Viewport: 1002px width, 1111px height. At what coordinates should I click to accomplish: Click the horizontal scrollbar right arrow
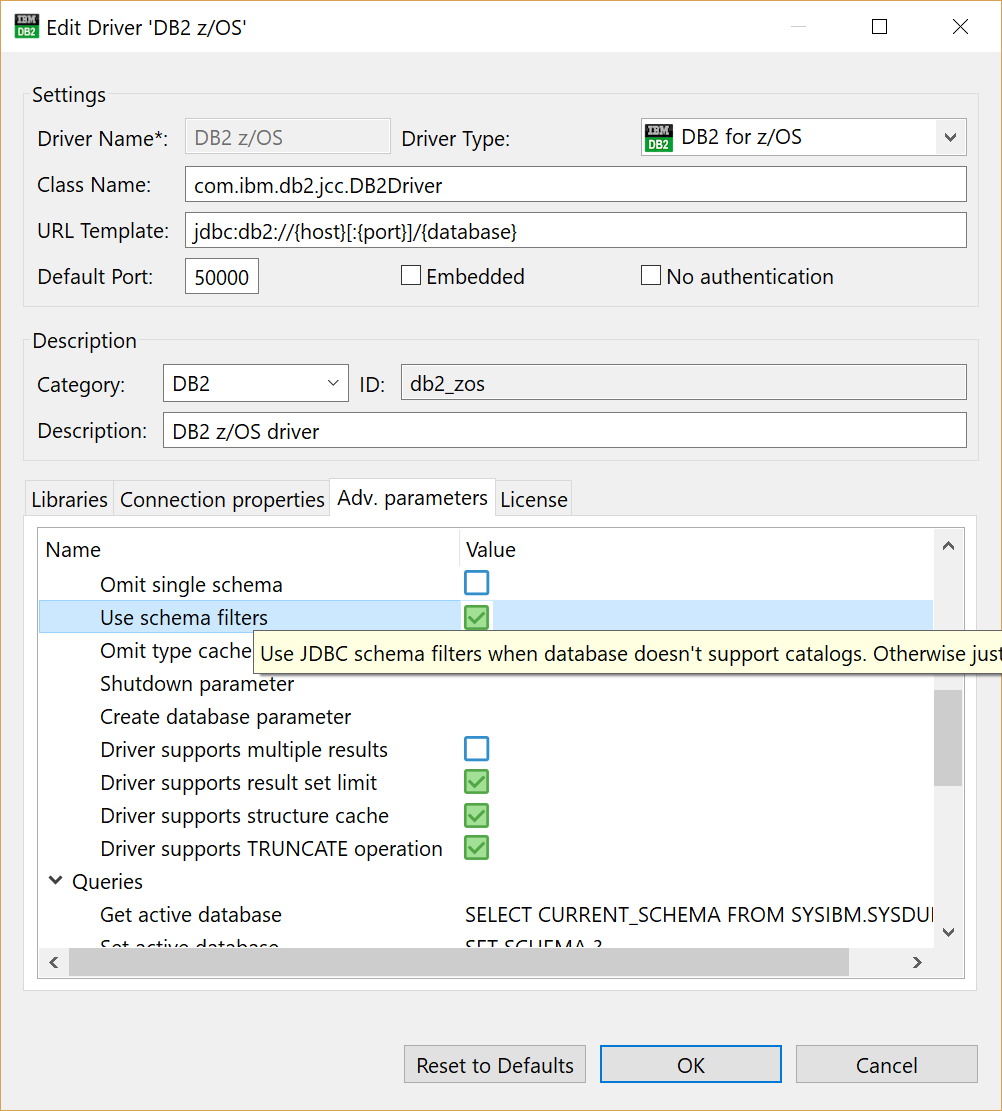tap(917, 962)
